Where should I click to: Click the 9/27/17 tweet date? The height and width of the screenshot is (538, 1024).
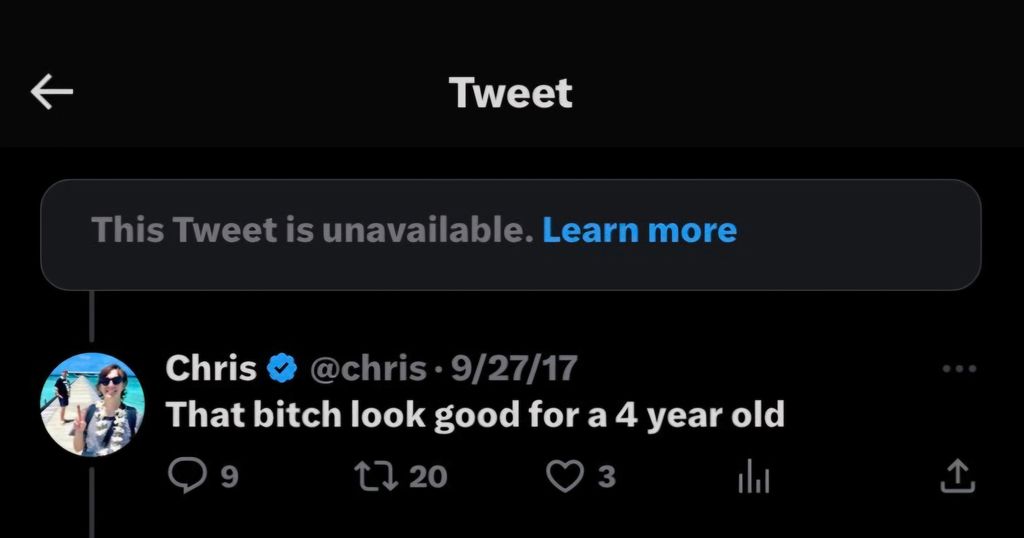pos(514,369)
